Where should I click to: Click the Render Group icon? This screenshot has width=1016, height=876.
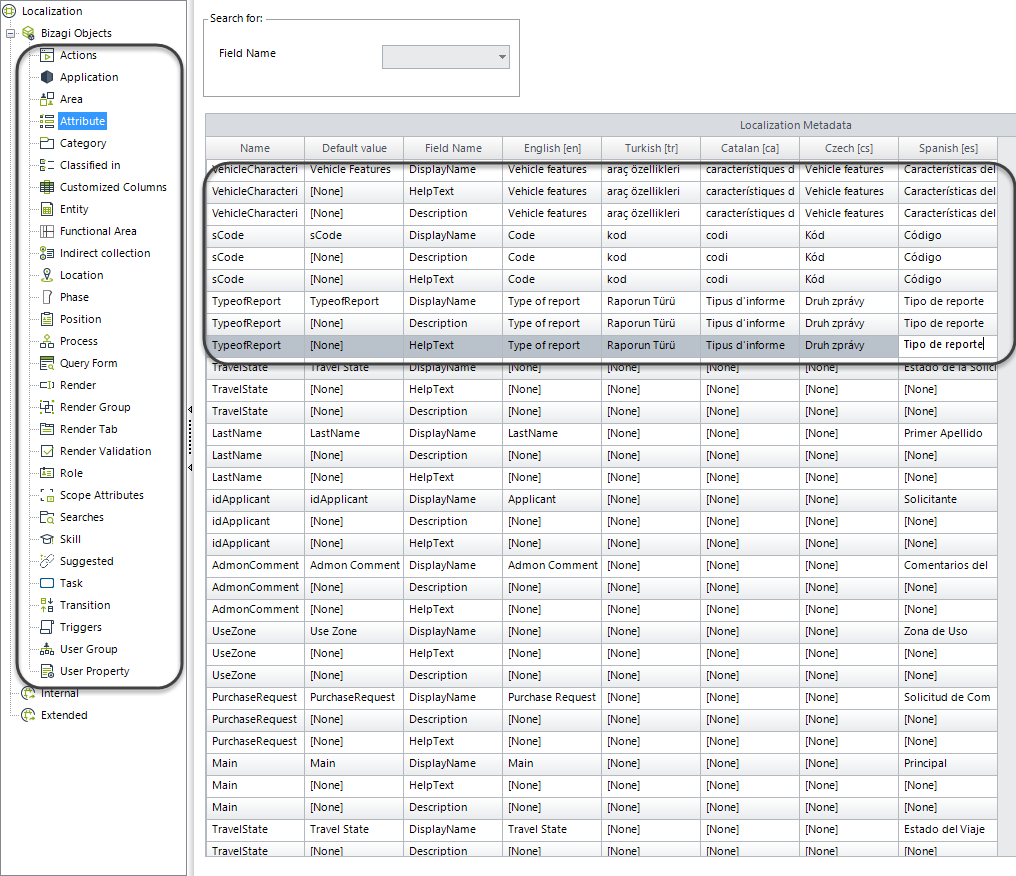tap(47, 408)
